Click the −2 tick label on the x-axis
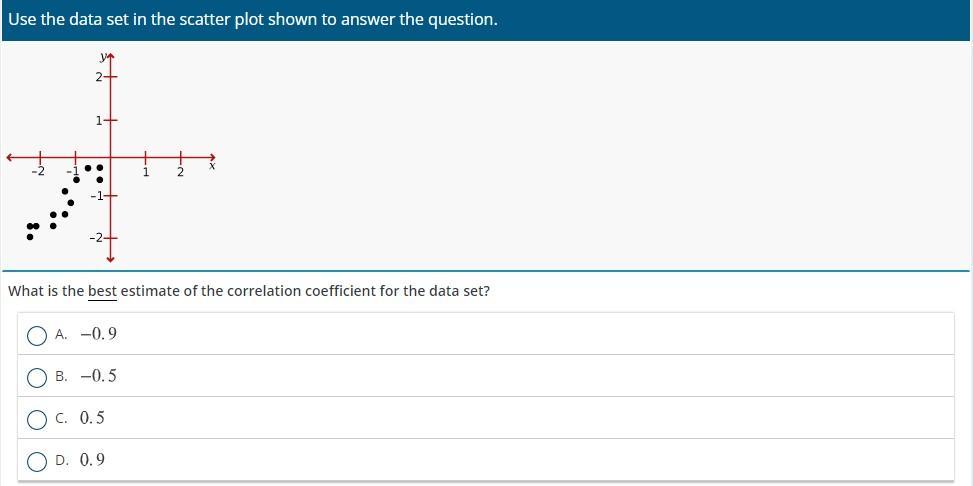 (x=37, y=172)
